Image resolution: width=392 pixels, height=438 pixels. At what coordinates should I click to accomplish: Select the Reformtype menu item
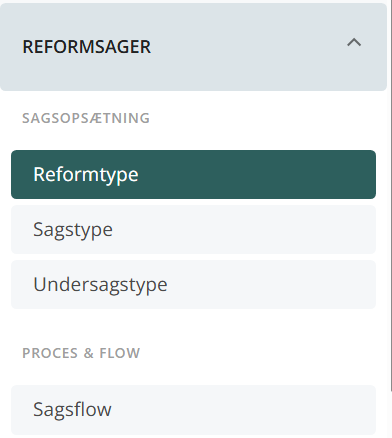(193, 174)
